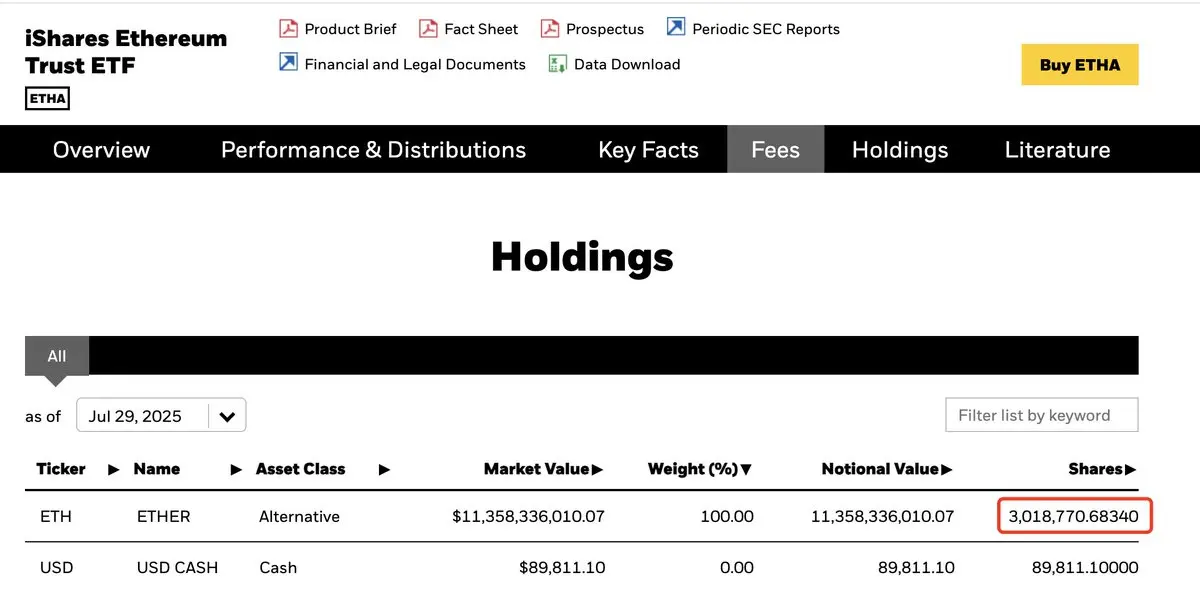Viewport: 1200px width, 614px height.
Task: Sort by the Name column arrow
Action: [x=237, y=469]
